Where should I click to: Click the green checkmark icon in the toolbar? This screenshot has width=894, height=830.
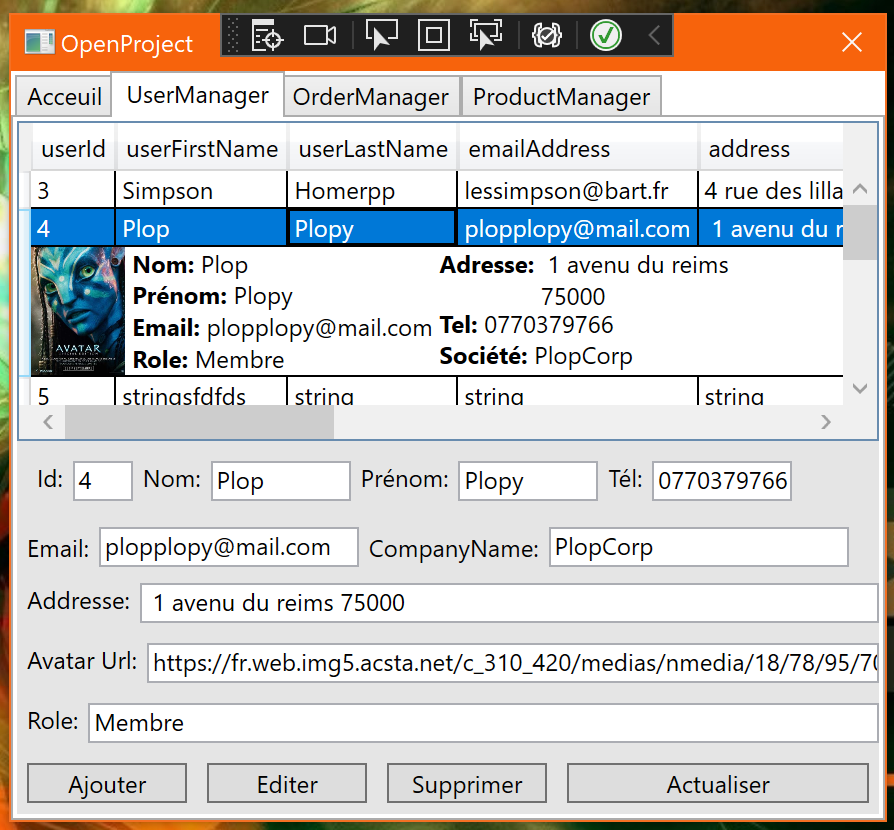606,35
